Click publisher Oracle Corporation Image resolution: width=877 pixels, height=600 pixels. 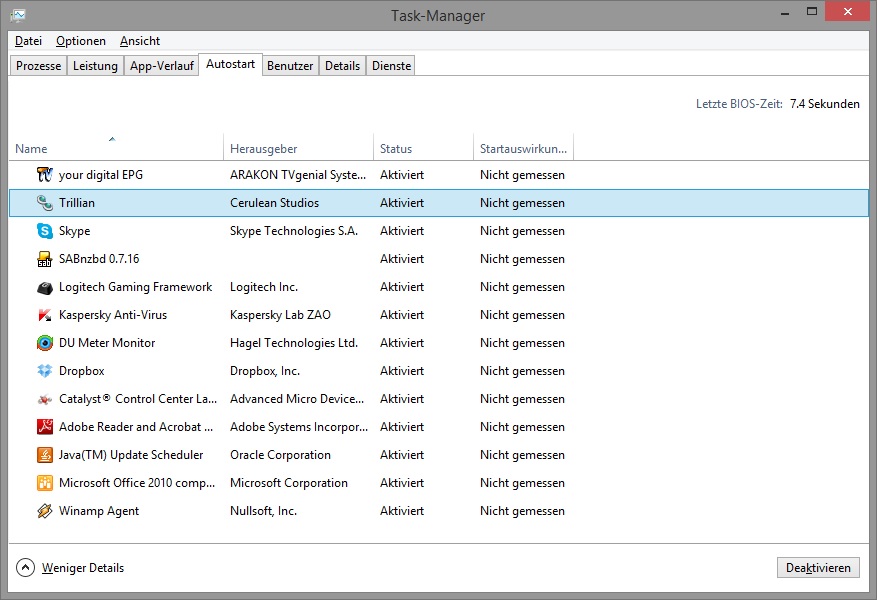[x=280, y=455]
